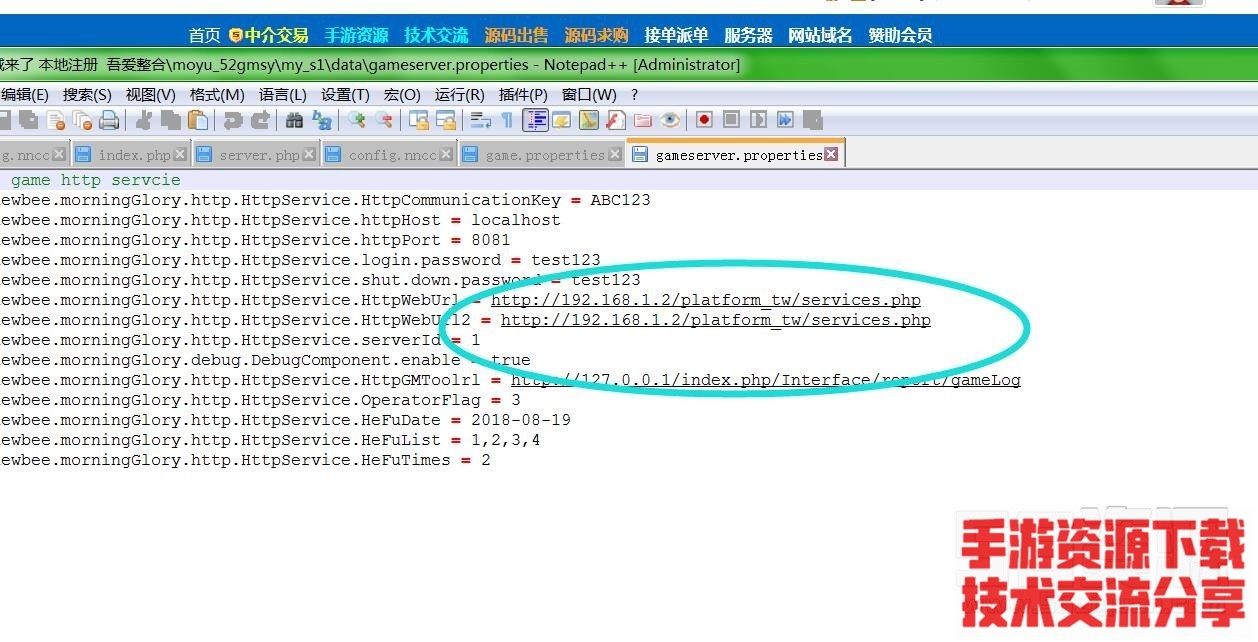Click the Print toolbar icon
This screenshot has height=642, width=1258.
(x=109, y=121)
